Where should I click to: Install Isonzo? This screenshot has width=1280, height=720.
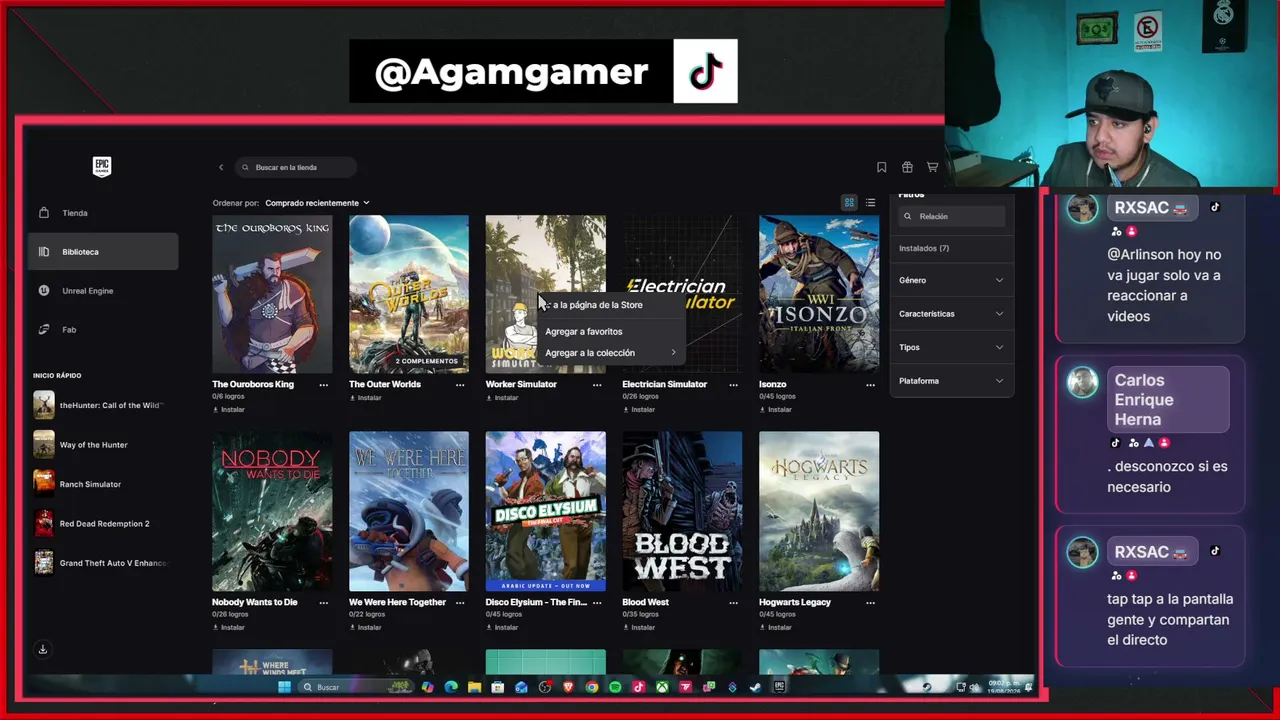click(776, 409)
